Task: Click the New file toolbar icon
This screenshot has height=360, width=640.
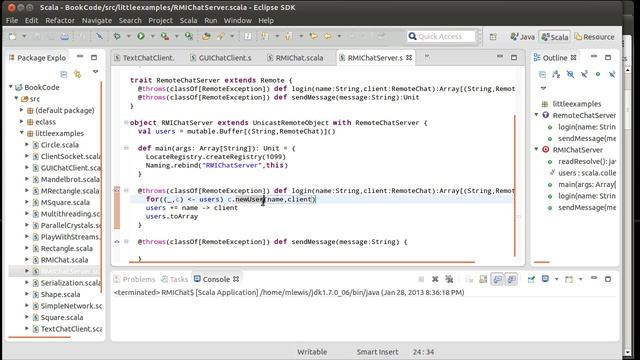Action: pyautogui.click(x=13, y=36)
